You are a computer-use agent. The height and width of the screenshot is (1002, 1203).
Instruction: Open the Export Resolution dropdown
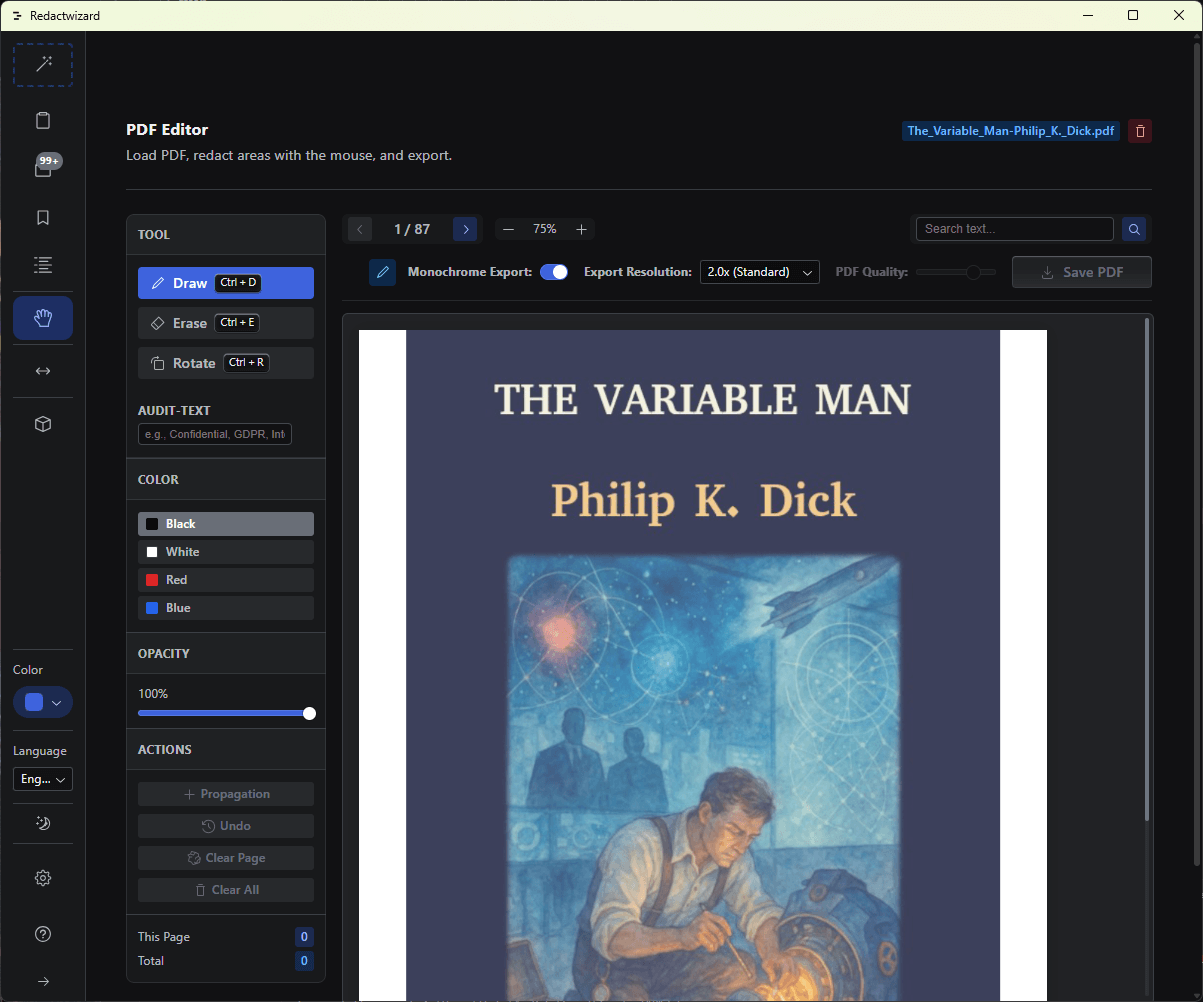click(x=760, y=272)
